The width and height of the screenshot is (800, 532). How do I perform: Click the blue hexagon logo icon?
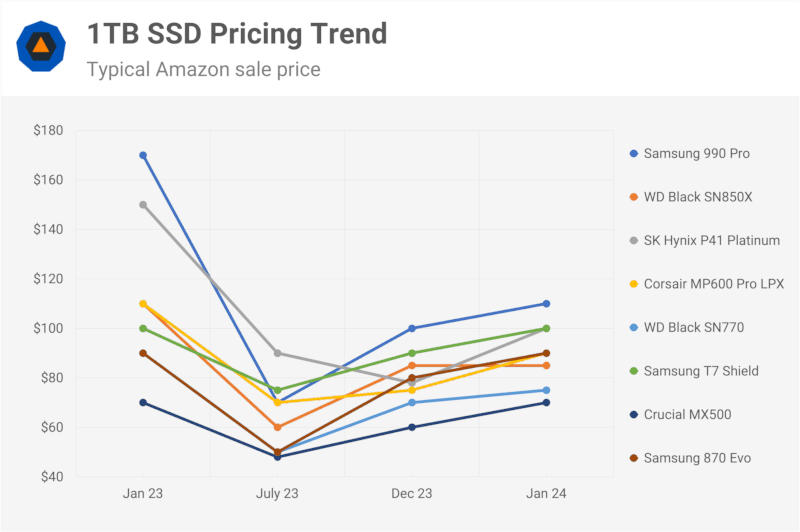42,46
